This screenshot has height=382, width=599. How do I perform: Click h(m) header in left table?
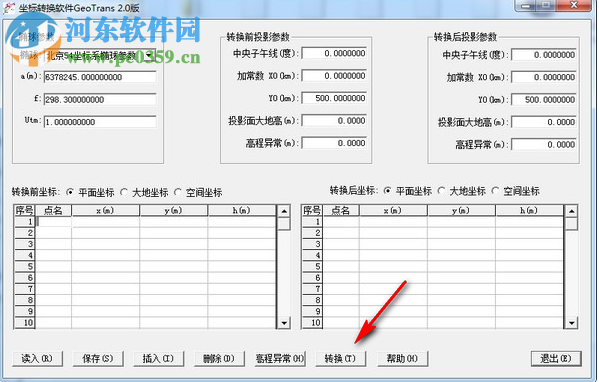click(242, 210)
